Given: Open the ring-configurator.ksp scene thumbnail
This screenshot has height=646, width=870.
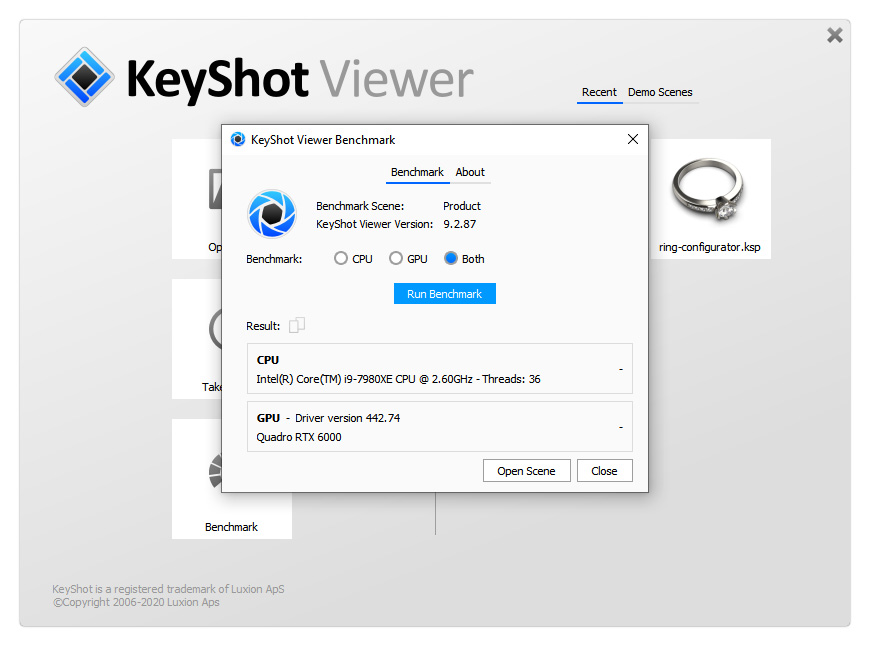Looking at the screenshot, I should [710, 199].
